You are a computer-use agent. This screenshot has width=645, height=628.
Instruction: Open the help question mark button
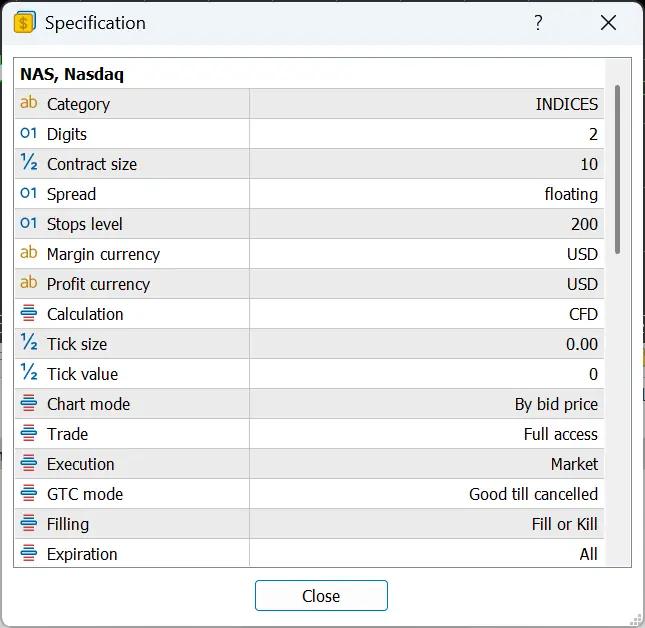click(x=538, y=23)
